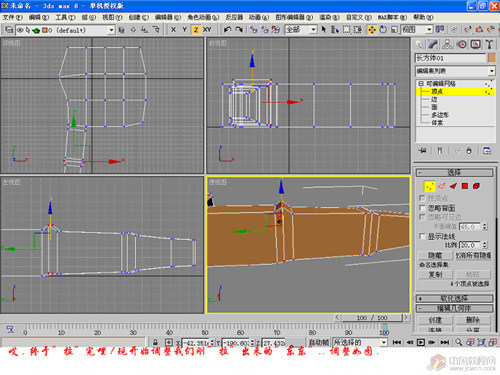Image resolution: width=500 pixels, height=375 pixels.
Task: Open the 文件 (File) menu
Action: [x=13, y=17]
